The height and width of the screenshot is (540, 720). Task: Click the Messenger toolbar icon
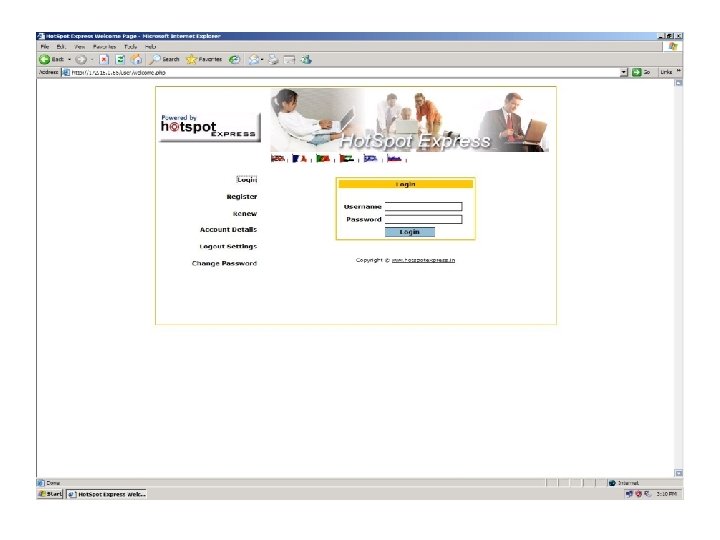point(306,59)
